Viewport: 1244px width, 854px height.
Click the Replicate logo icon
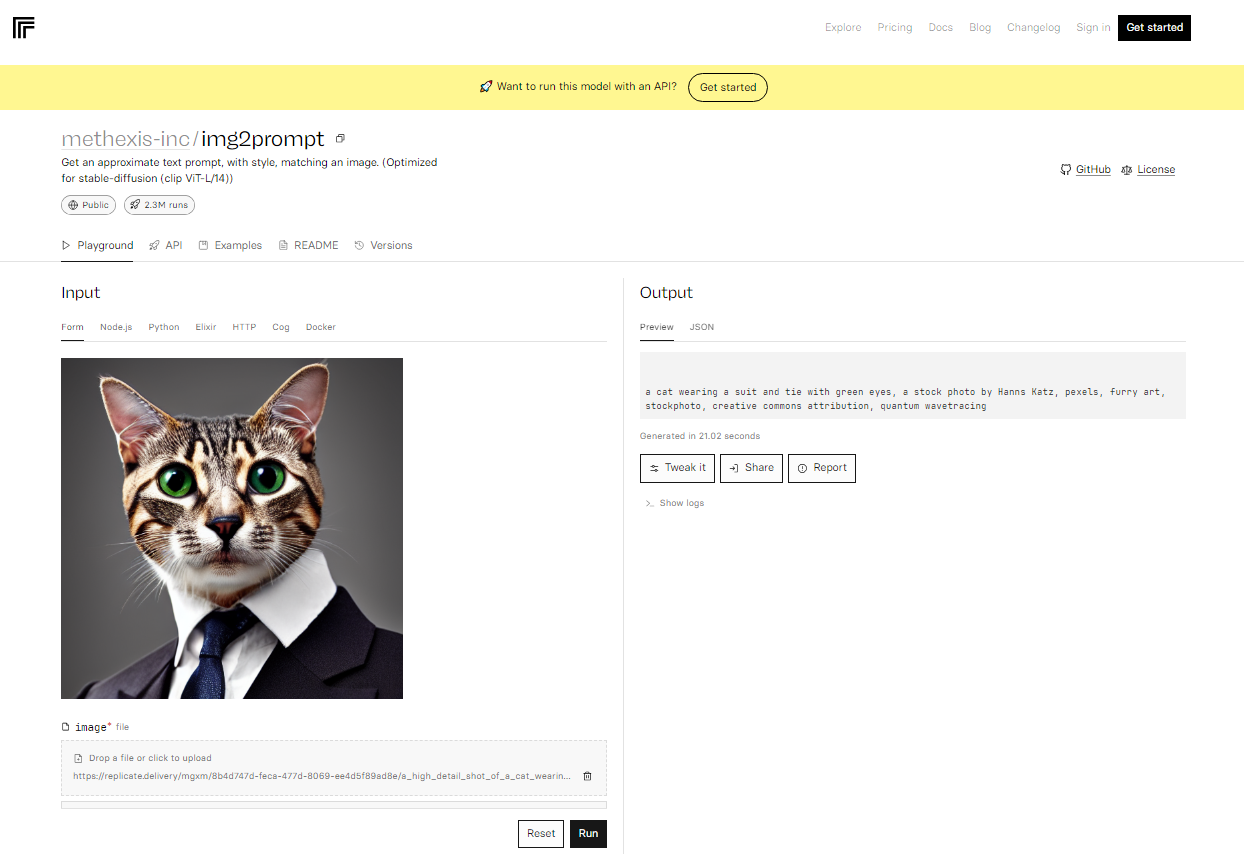click(24, 28)
